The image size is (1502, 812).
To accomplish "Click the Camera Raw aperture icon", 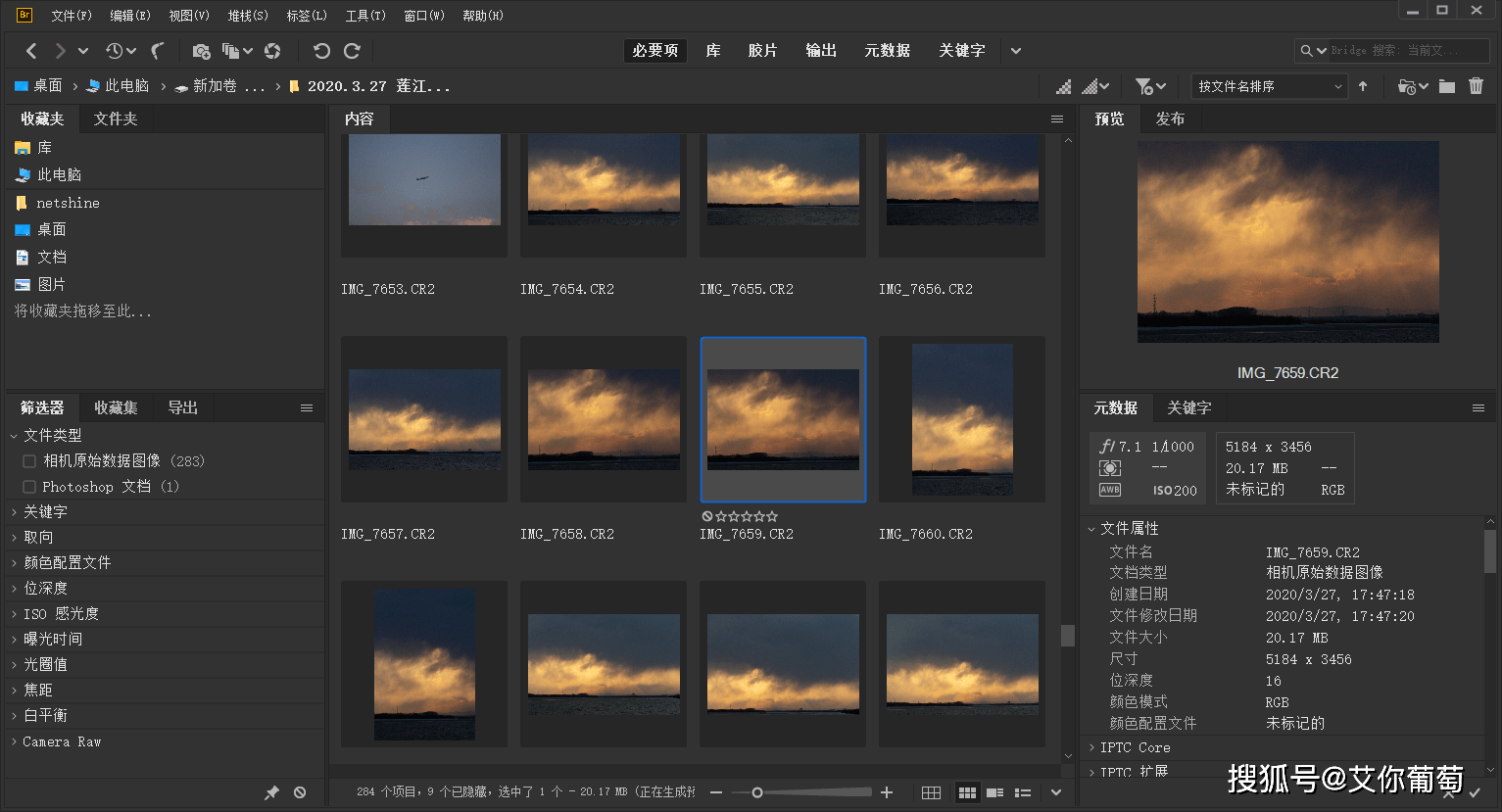I will pyautogui.click(x=271, y=50).
